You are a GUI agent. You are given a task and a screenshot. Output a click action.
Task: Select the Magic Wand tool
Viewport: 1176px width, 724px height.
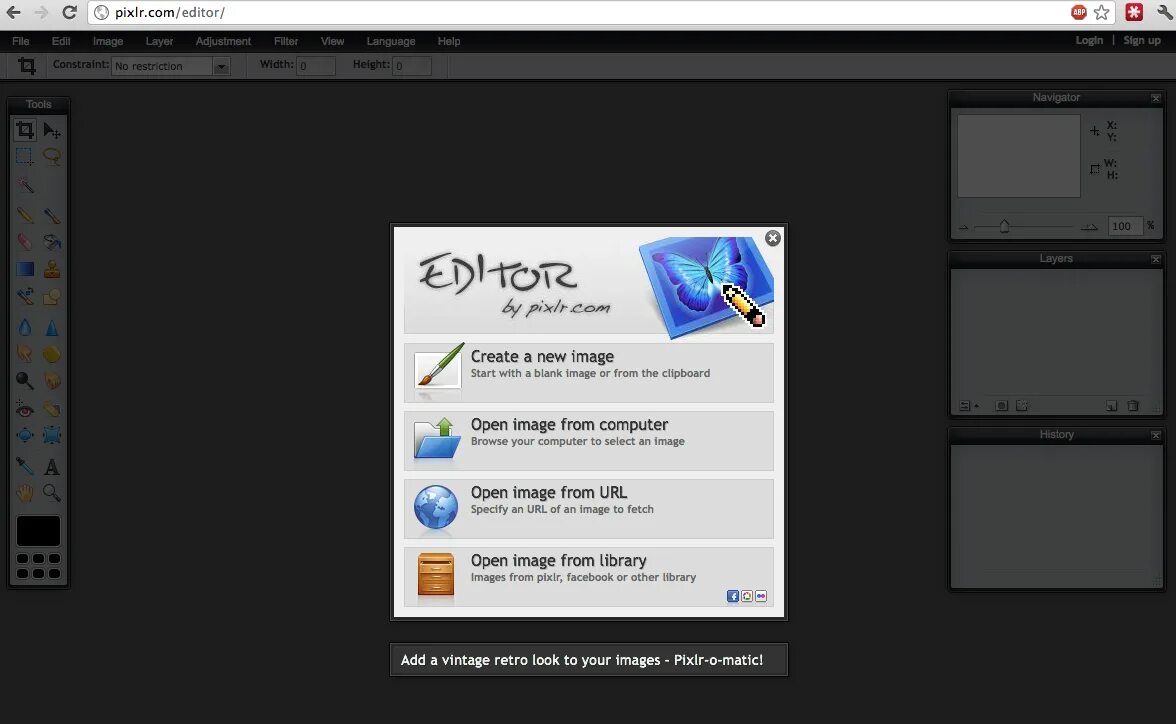pos(25,184)
